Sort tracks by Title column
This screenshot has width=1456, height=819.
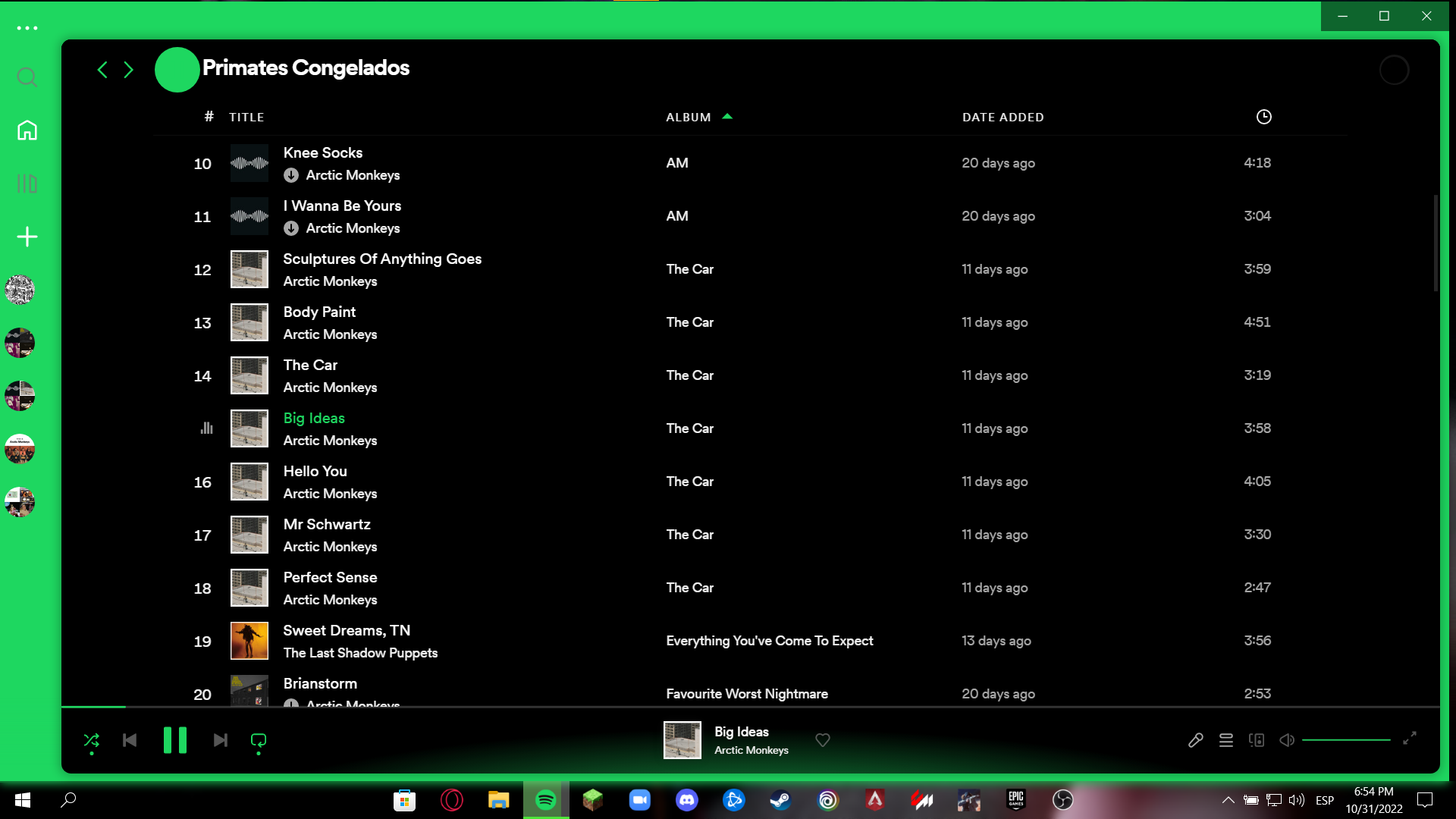(x=246, y=117)
